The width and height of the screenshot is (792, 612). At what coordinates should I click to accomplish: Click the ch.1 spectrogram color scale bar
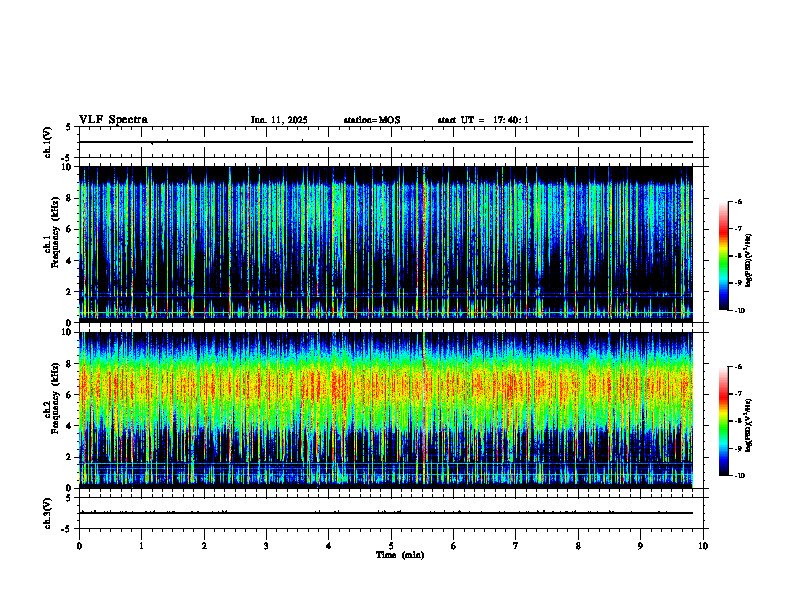[724, 256]
